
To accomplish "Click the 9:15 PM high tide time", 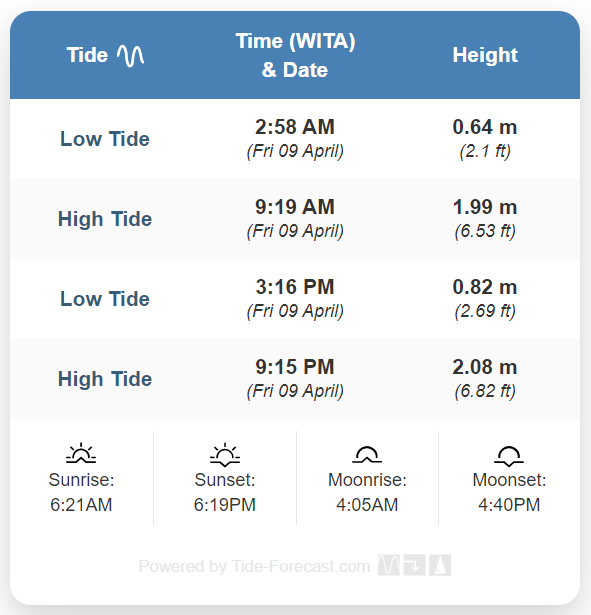I will click(295, 367).
